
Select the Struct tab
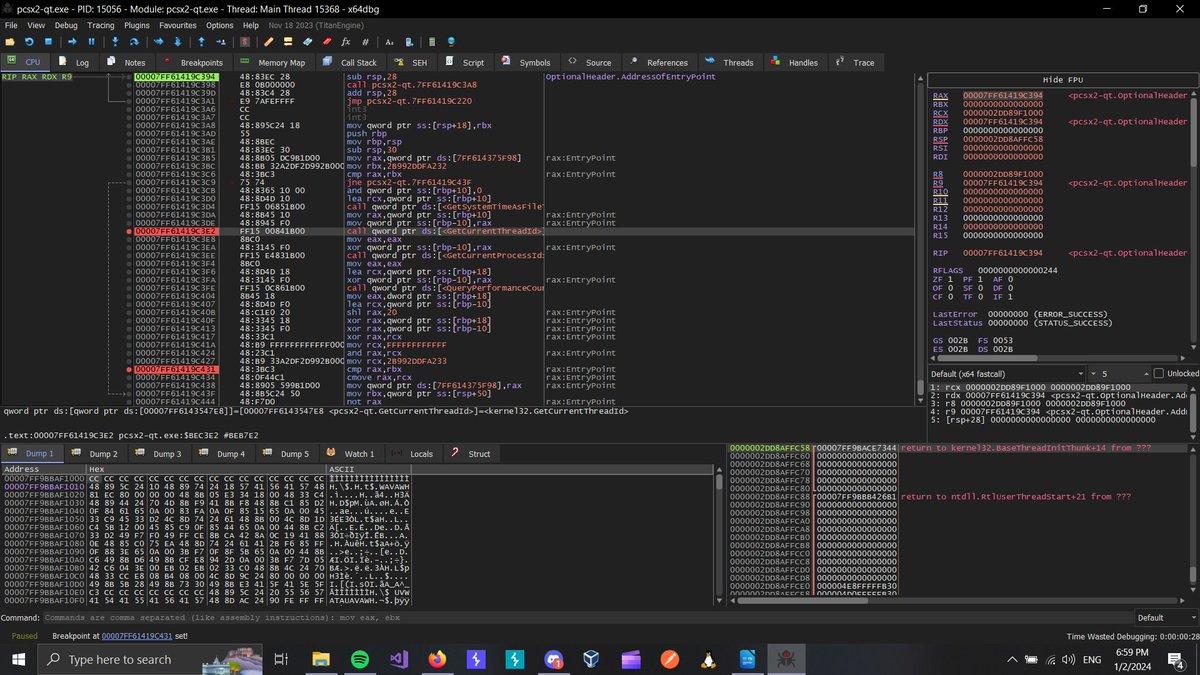pos(472,453)
